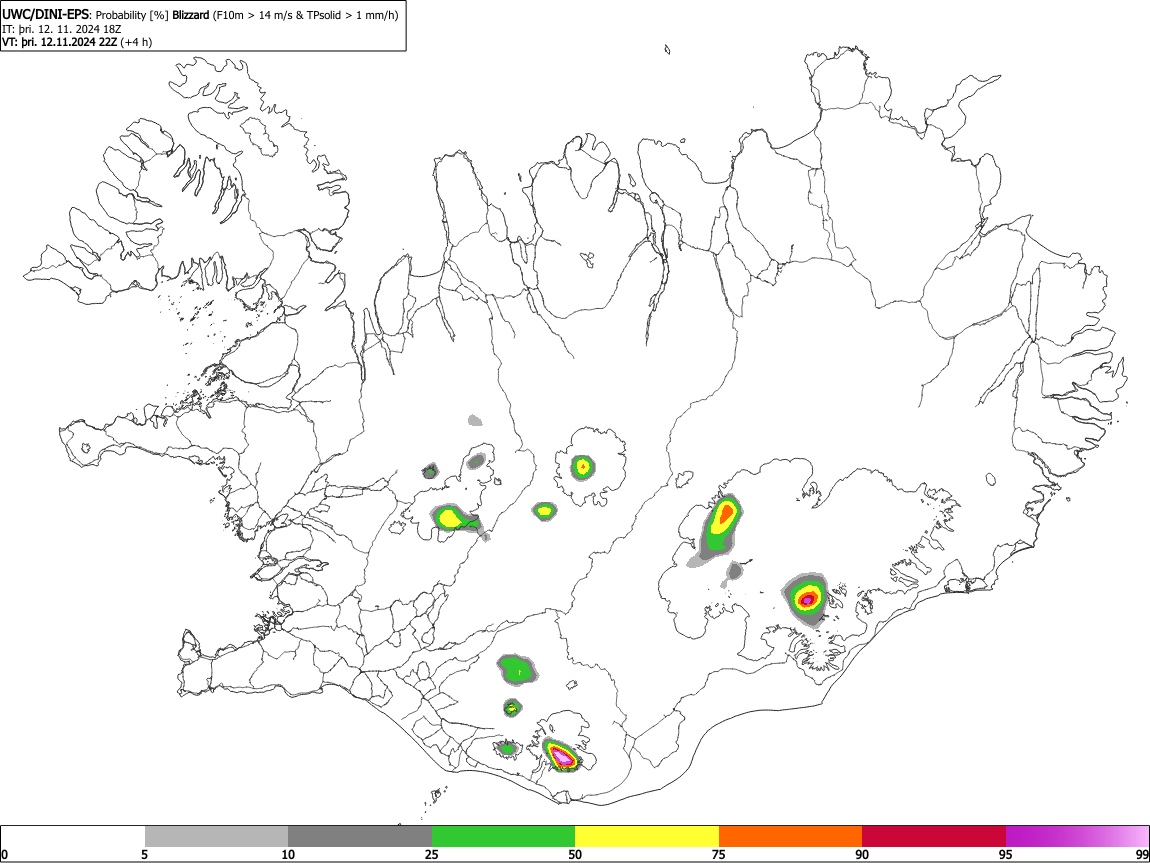
Task: Click the red 90-95% legend swatch
Action: [934, 837]
